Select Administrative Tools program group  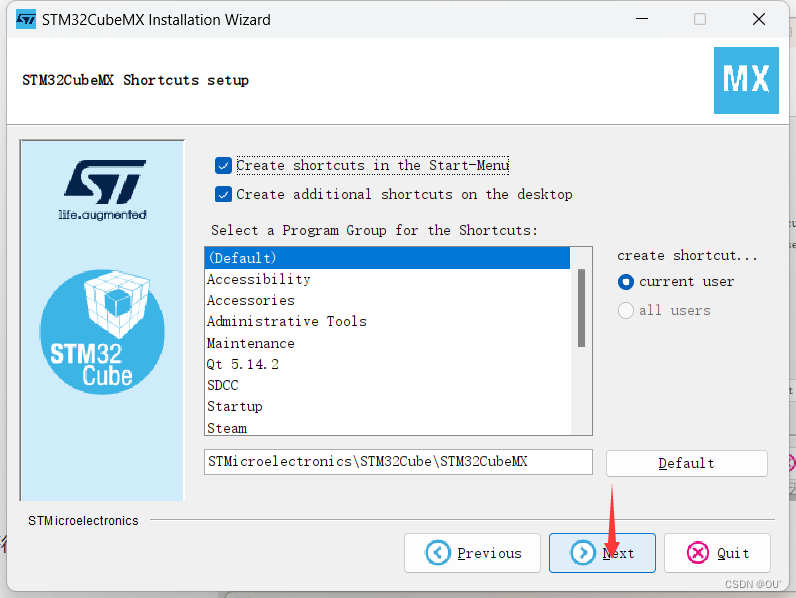387,321
